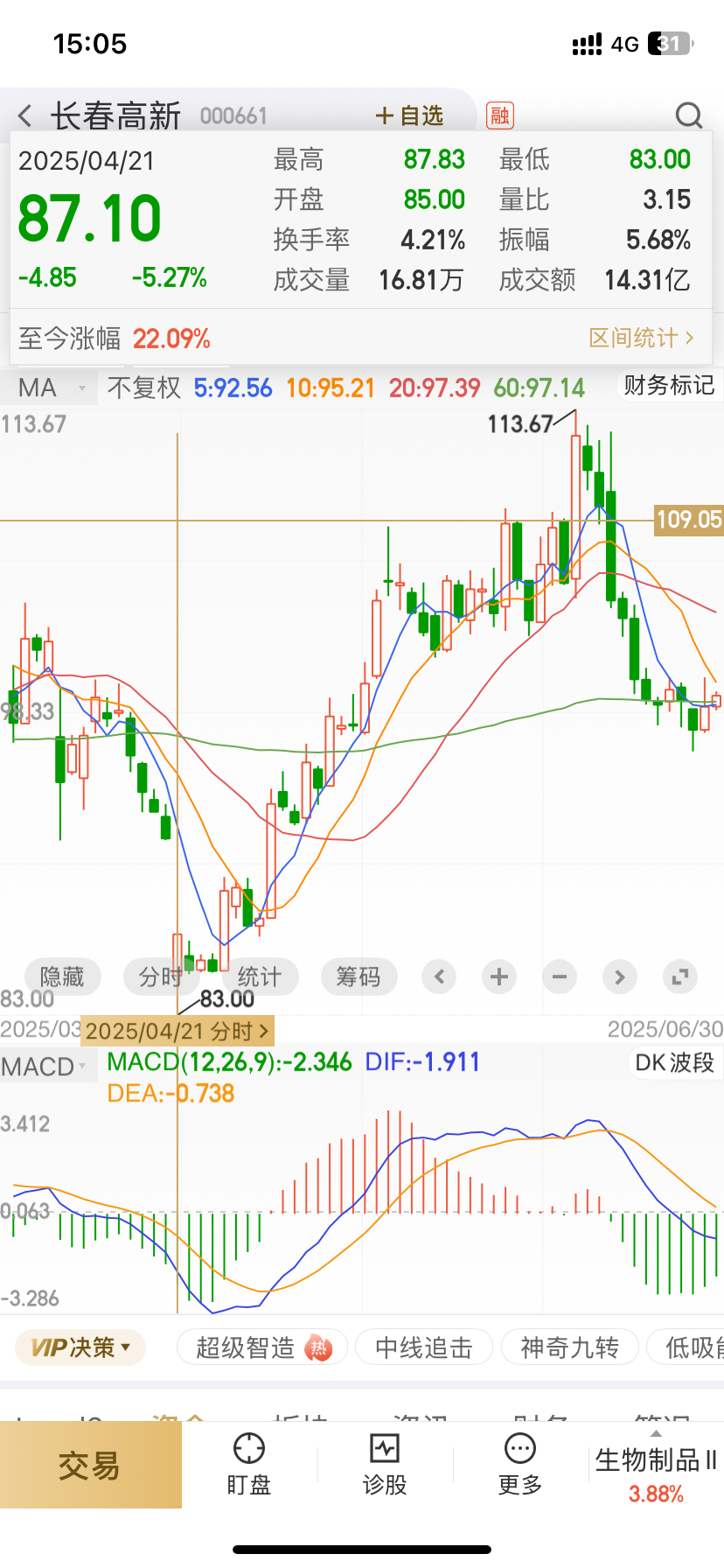Select 低吸 strategy chip
This screenshot has width=724, height=1568.
(x=686, y=1347)
